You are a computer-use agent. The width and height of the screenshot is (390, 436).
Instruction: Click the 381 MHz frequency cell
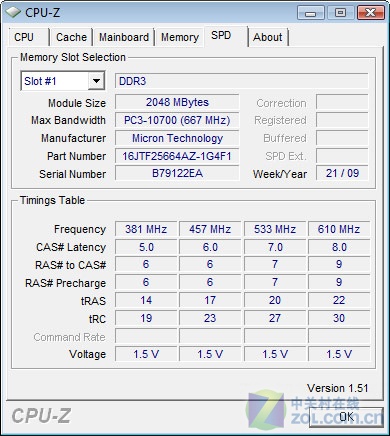(x=146, y=229)
